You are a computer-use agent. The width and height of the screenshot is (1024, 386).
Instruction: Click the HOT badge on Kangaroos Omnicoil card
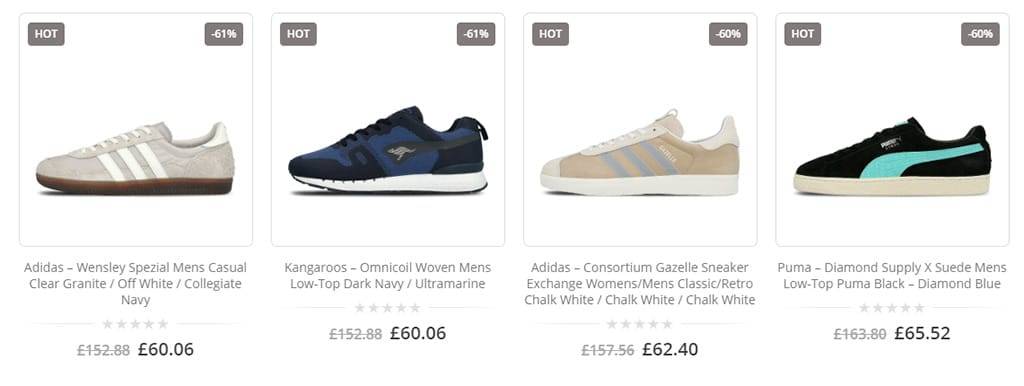[298, 34]
